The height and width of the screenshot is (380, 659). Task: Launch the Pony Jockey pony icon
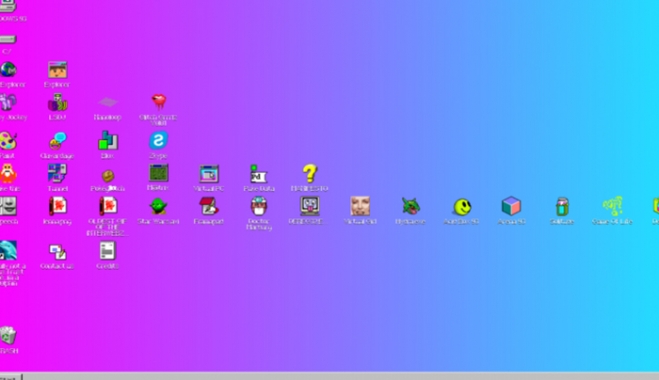[x=8, y=102]
